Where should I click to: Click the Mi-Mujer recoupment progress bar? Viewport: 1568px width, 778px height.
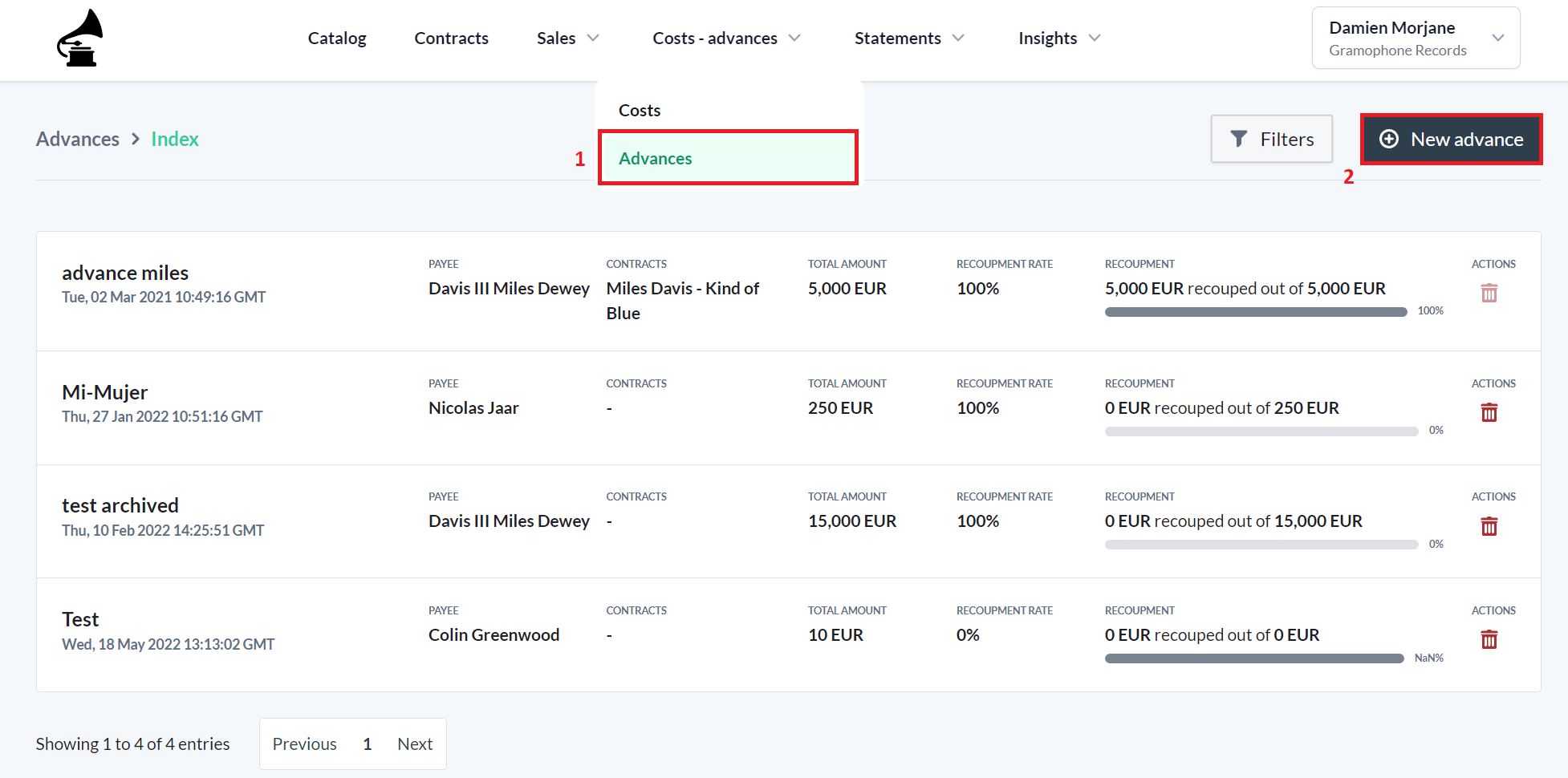point(1261,432)
